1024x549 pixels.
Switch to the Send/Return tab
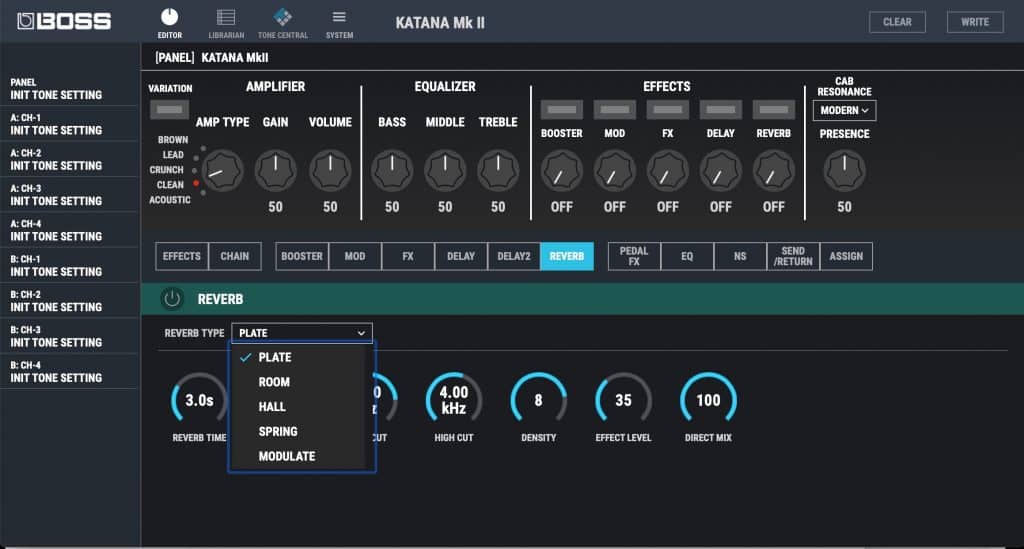[793, 257]
